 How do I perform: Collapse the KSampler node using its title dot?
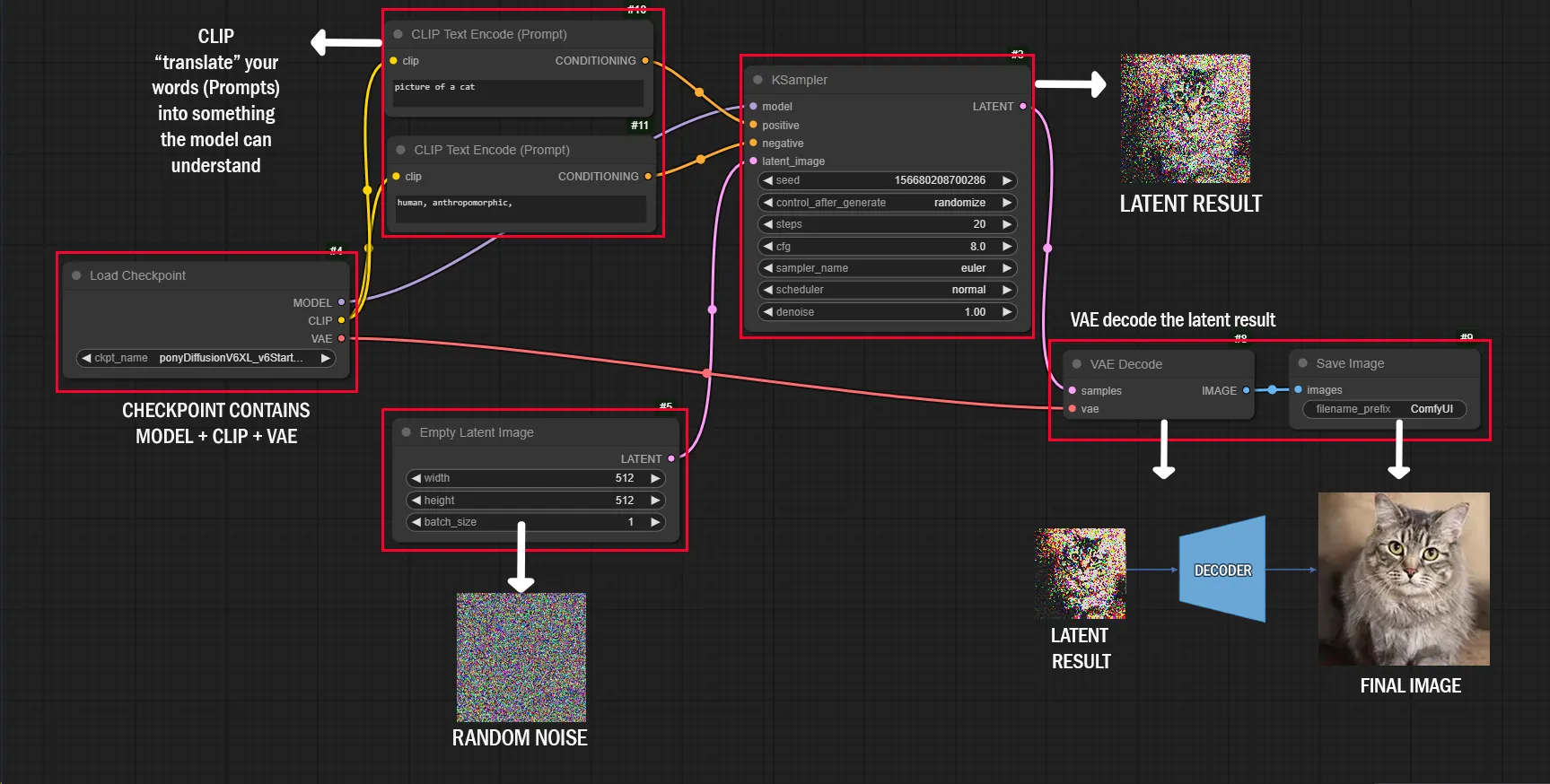pos(758,80)
